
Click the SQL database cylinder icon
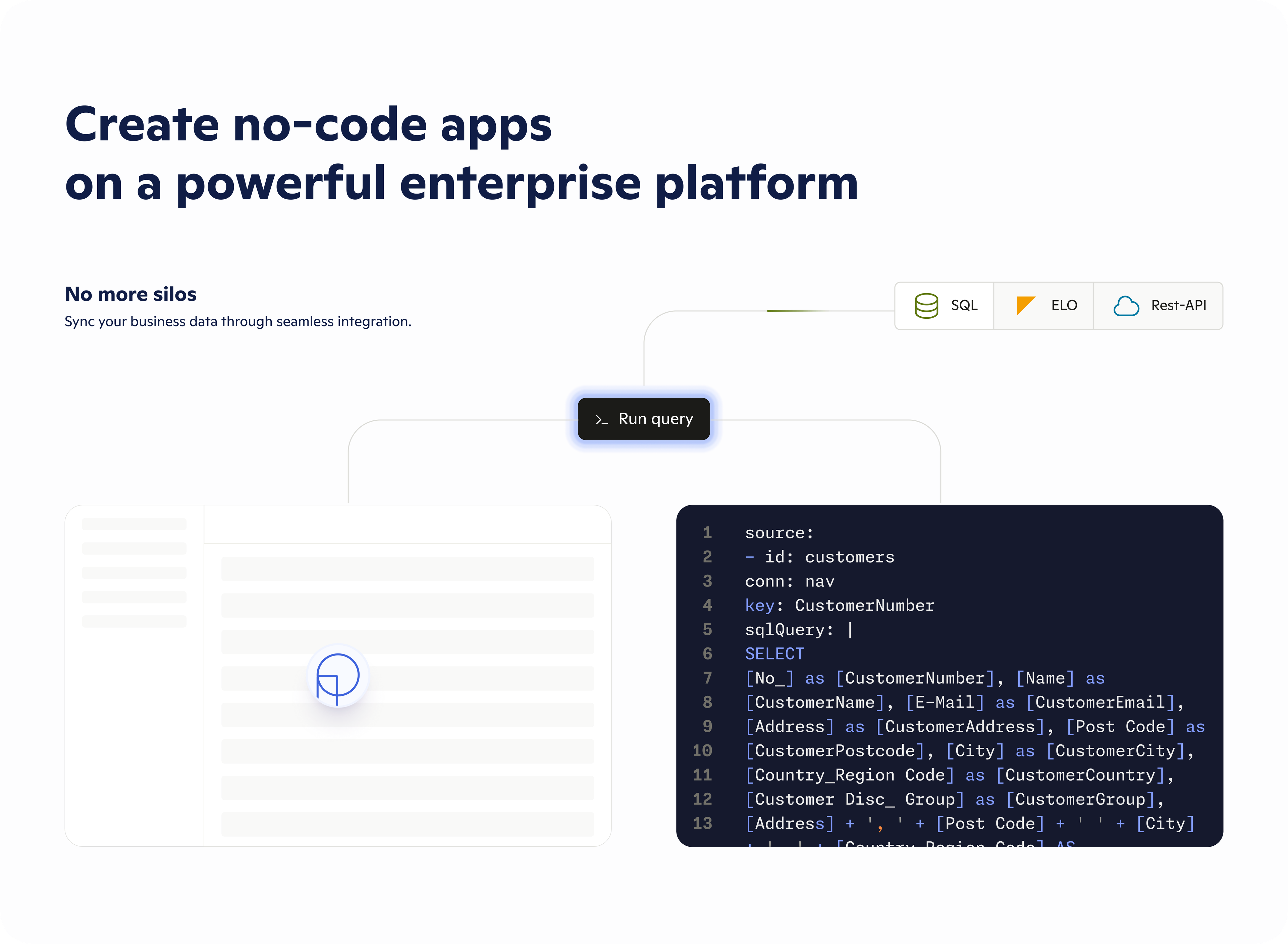[926, 306]
